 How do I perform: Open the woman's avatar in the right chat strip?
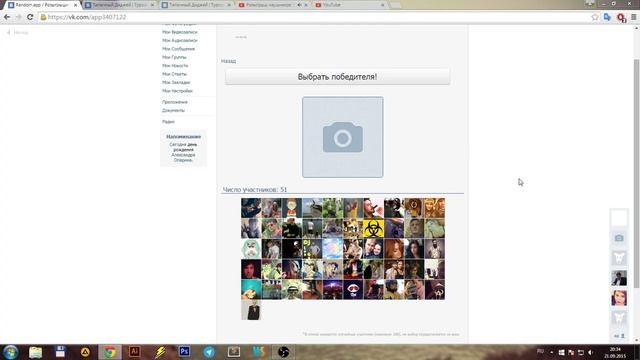pos(619,298)
